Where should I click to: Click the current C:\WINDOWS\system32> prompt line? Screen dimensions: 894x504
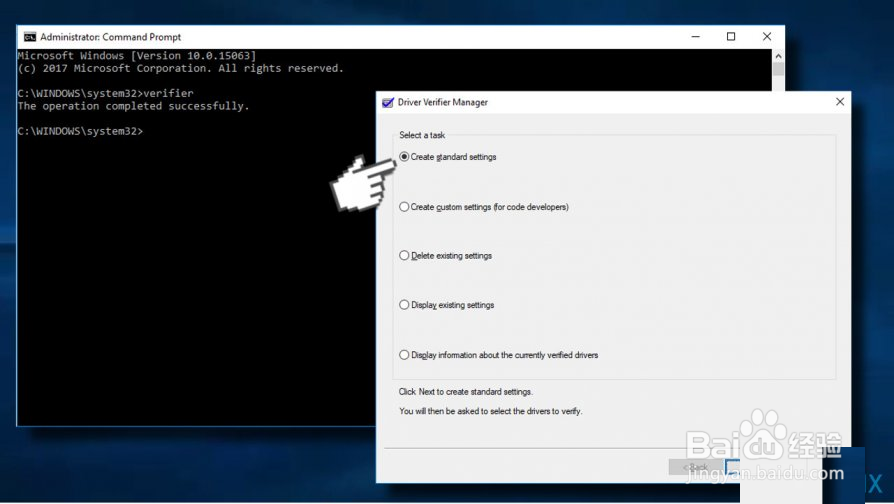tap(80, 131)
